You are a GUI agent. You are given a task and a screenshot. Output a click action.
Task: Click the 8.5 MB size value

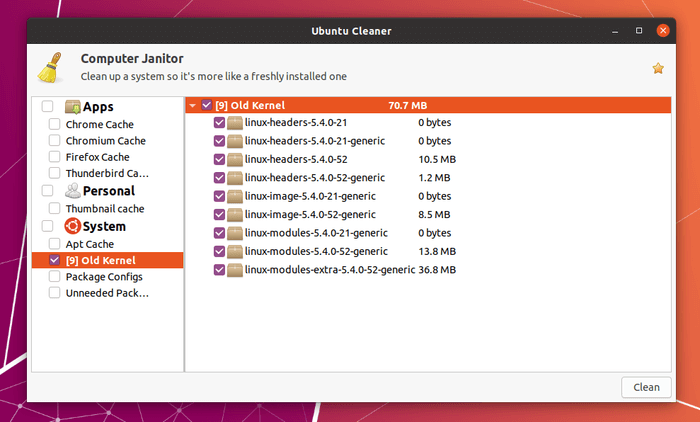coord(434,215)
